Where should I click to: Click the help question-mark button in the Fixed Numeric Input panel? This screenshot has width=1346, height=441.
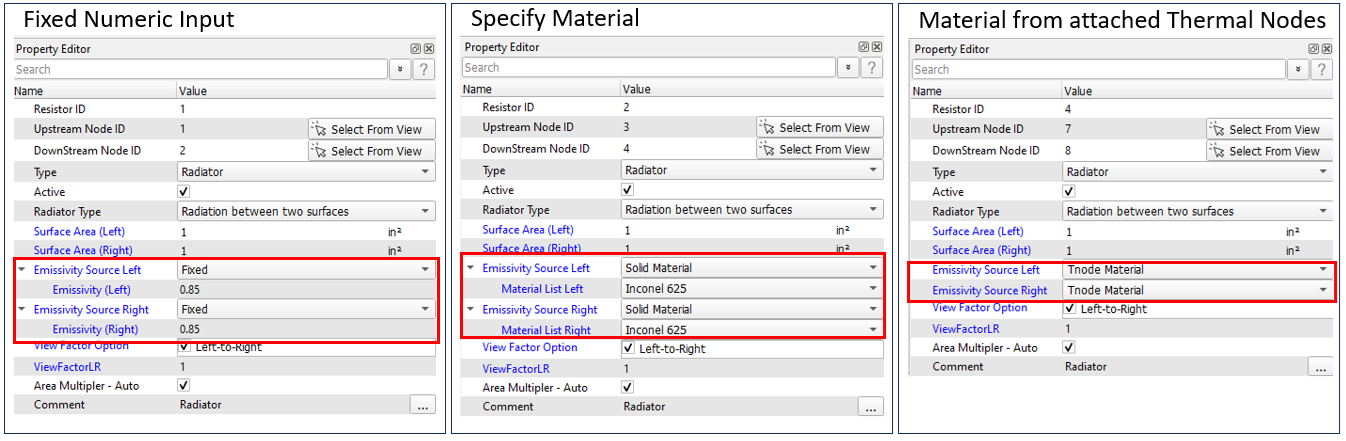[x=424, y=69]
